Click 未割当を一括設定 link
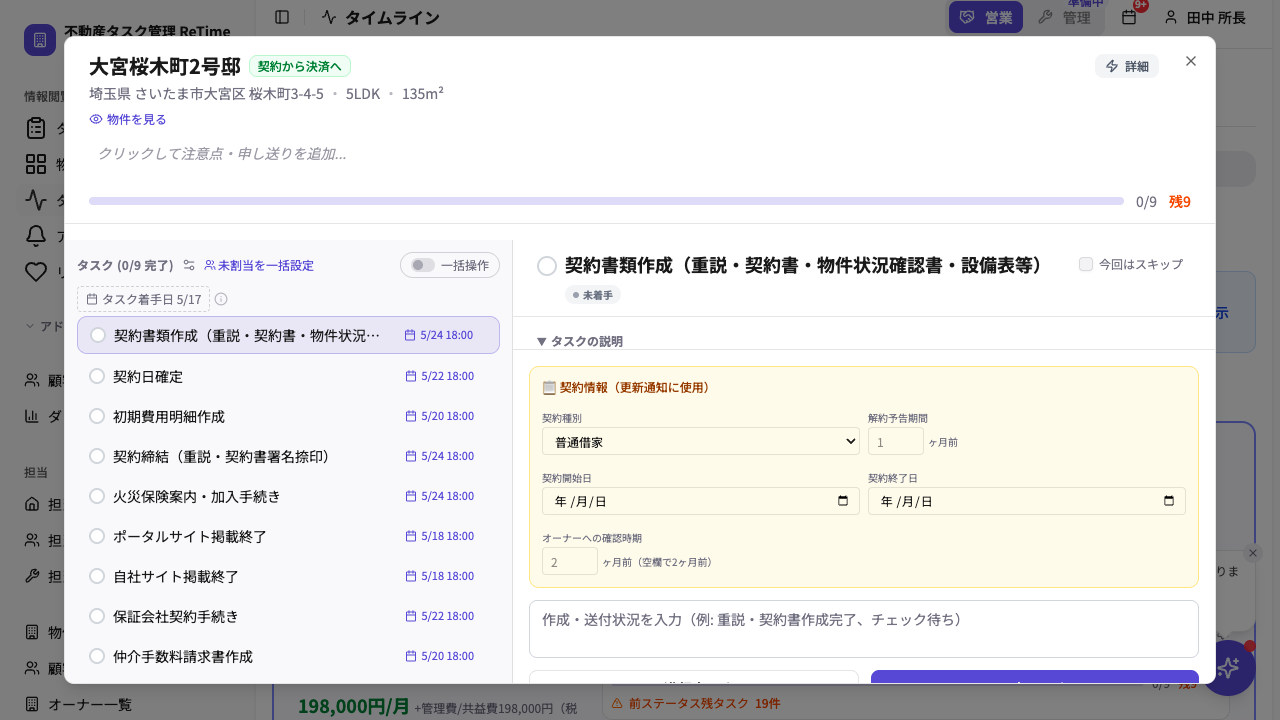The height and width of the screenshot is (720, 1280). [259, 265]
